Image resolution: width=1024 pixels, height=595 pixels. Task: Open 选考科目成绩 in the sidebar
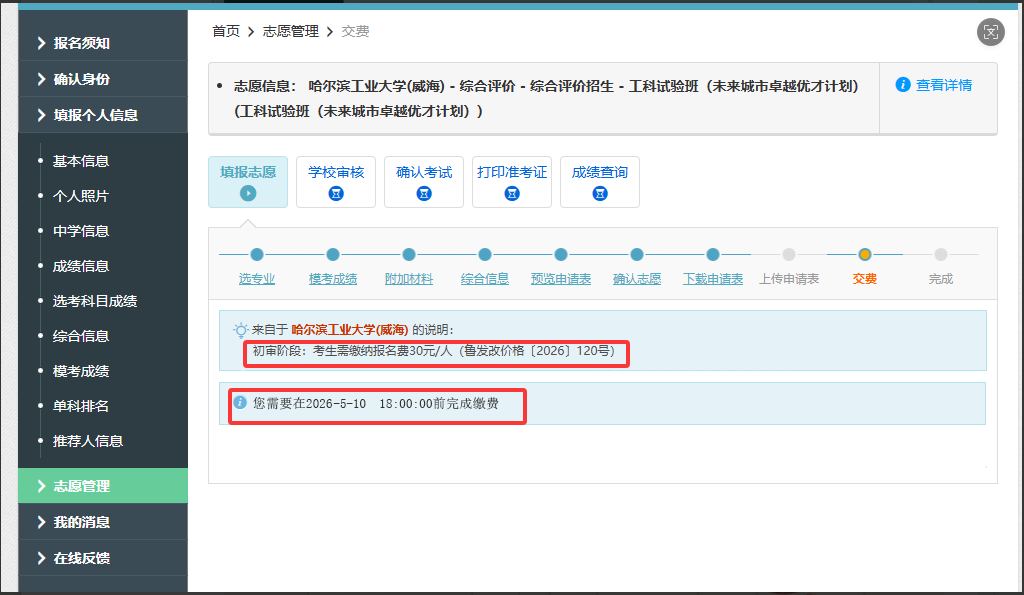pos(95,301)
